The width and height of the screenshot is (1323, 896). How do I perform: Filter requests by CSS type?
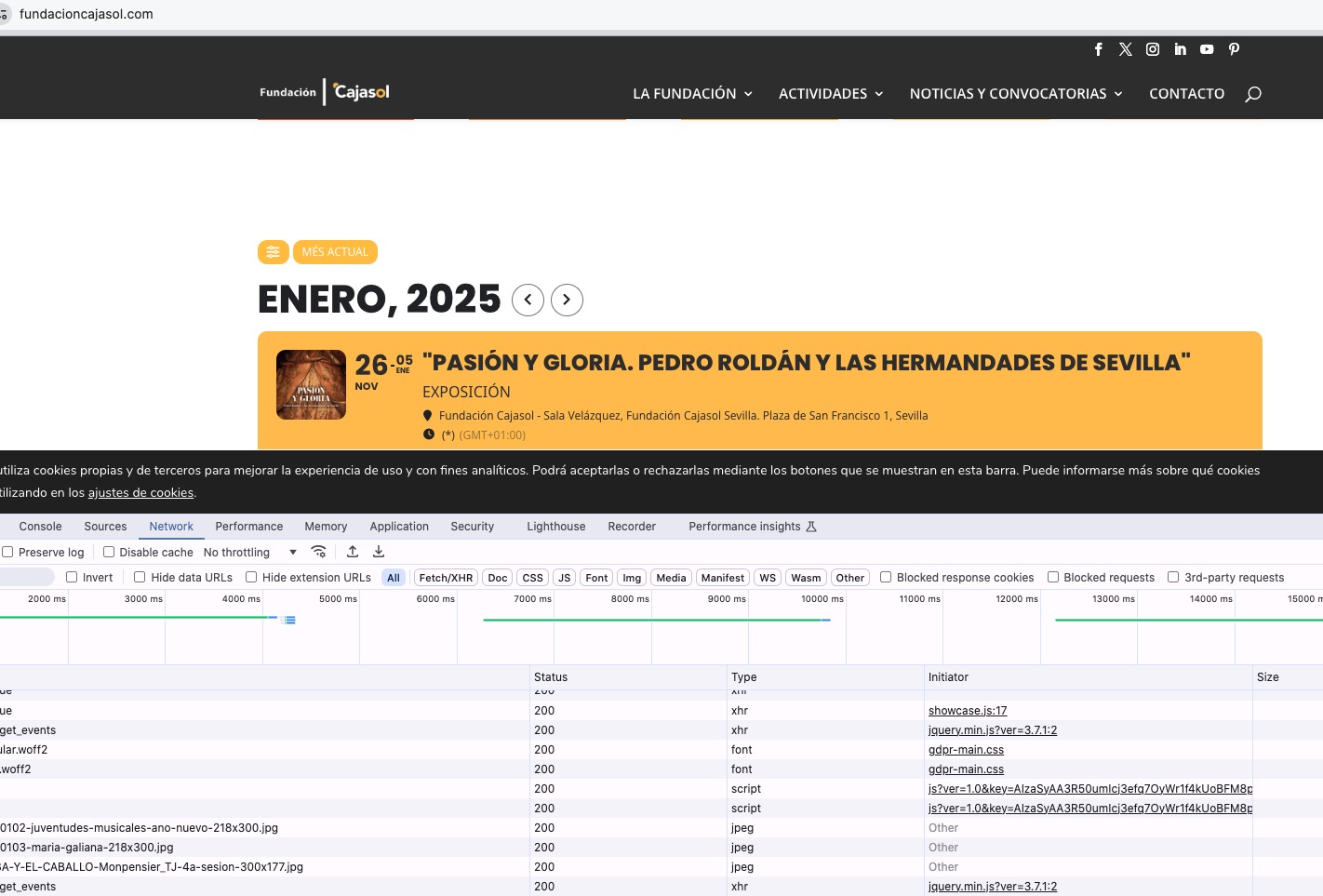coord(533,578)
